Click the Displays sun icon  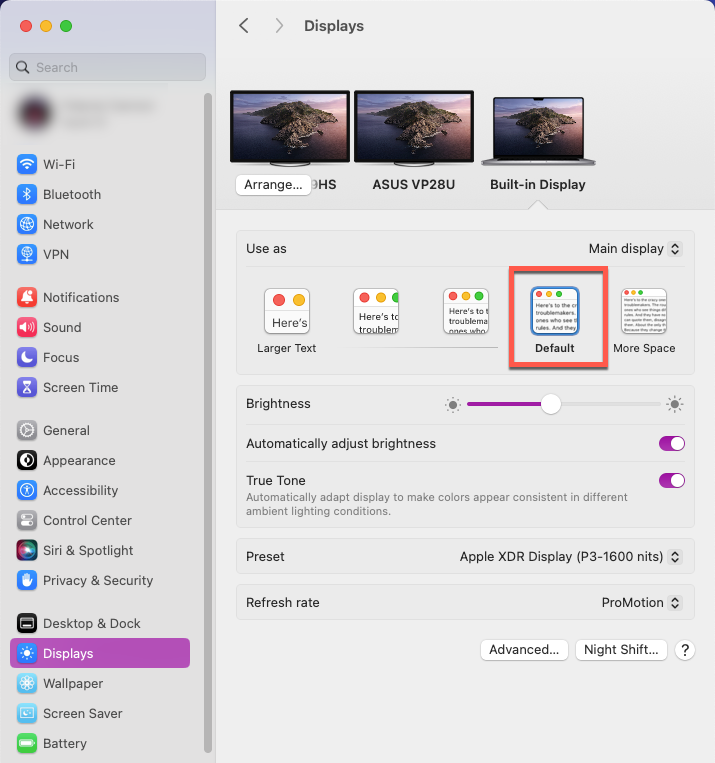click(x=27, y=654)
